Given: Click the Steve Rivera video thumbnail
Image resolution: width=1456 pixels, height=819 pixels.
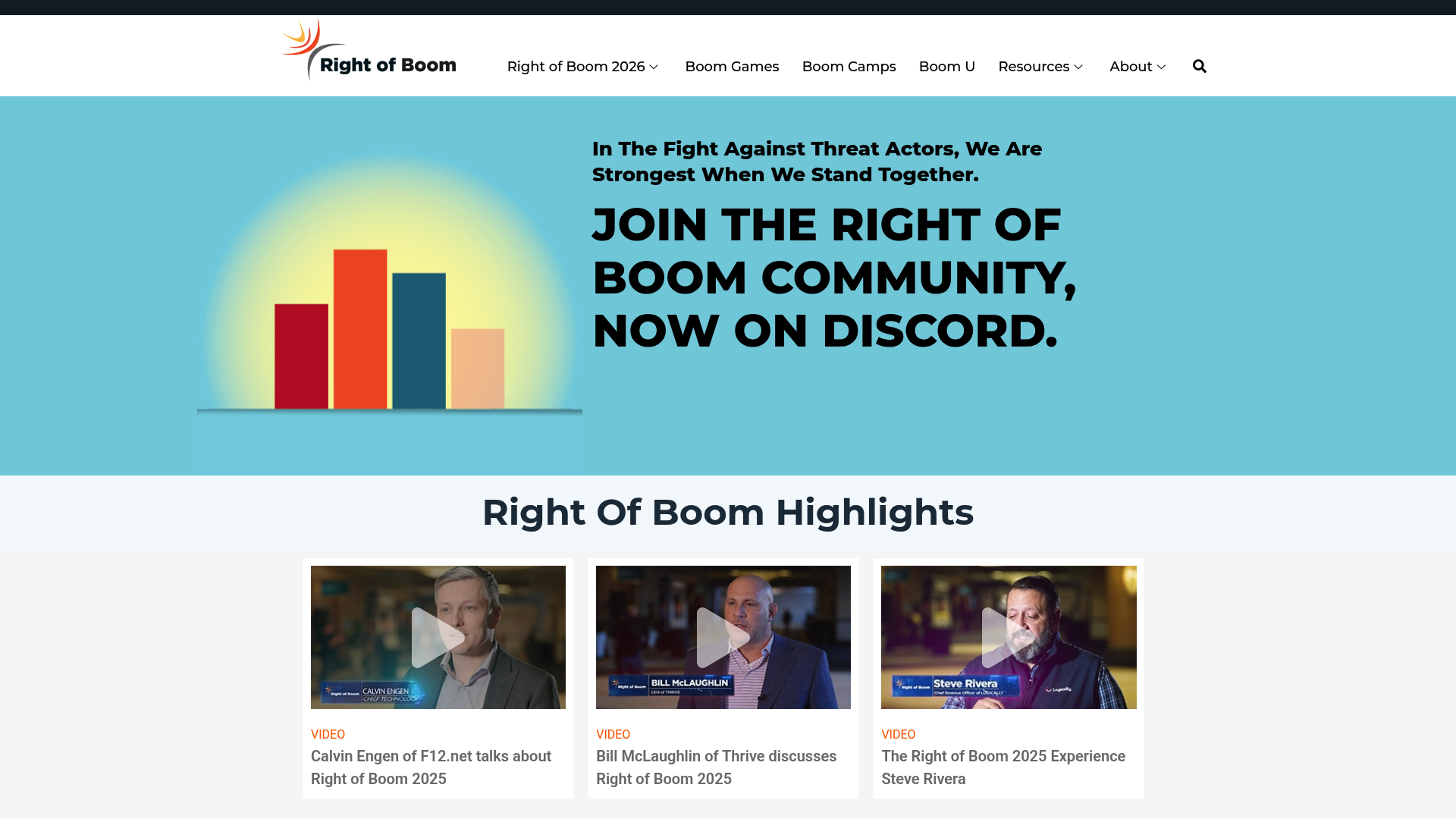Looking at the screenshot, I should [1009, 637].
